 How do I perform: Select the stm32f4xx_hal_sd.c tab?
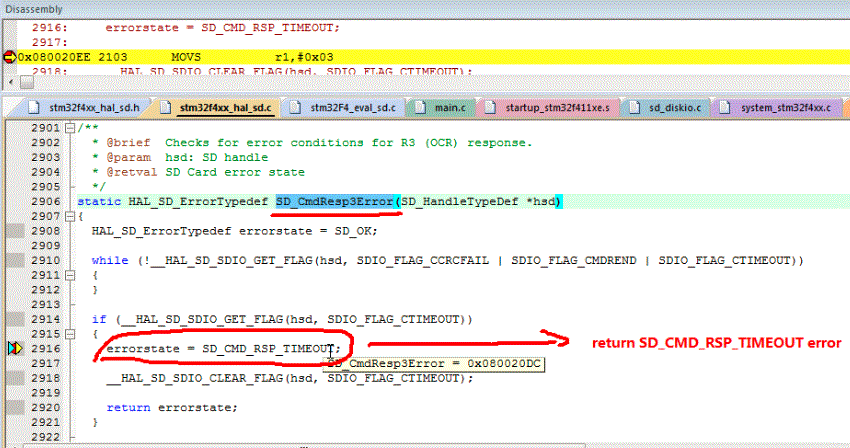click(x=218, y=108)
